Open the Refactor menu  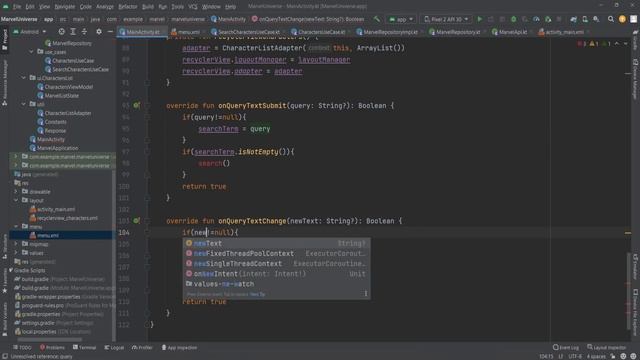(x=128, y=7)
